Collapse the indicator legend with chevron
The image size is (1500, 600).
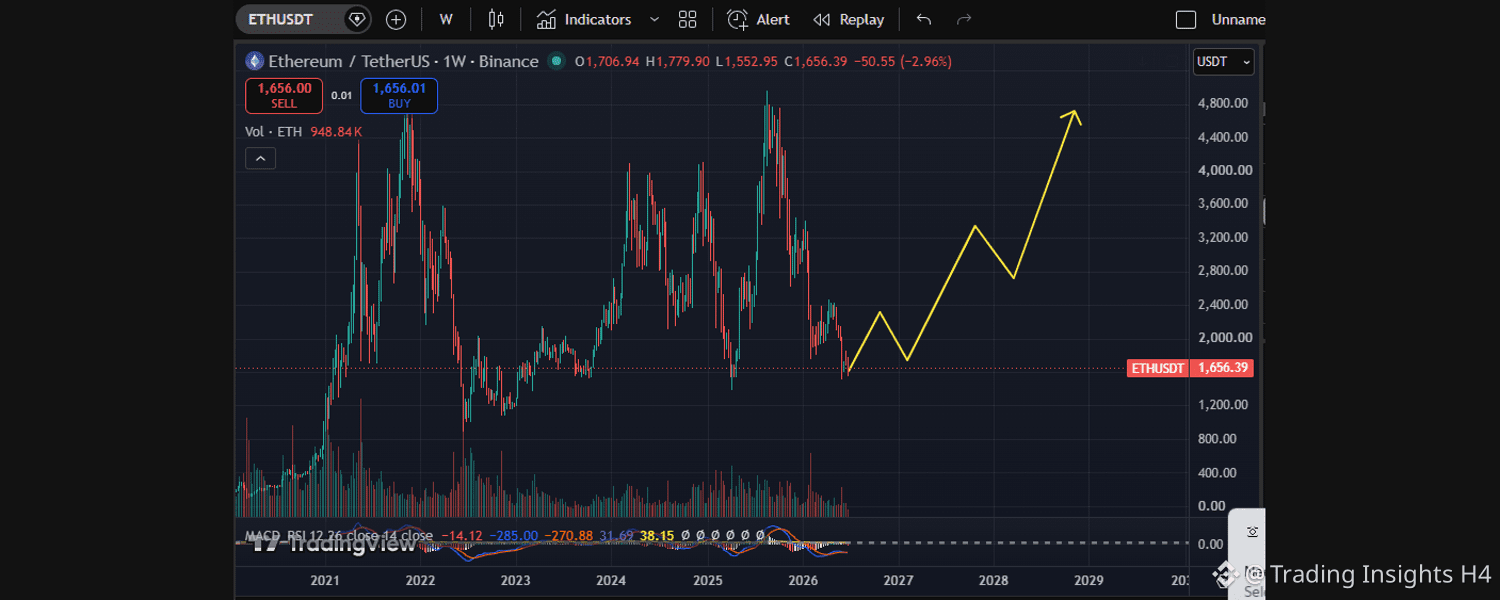(260, 158)
